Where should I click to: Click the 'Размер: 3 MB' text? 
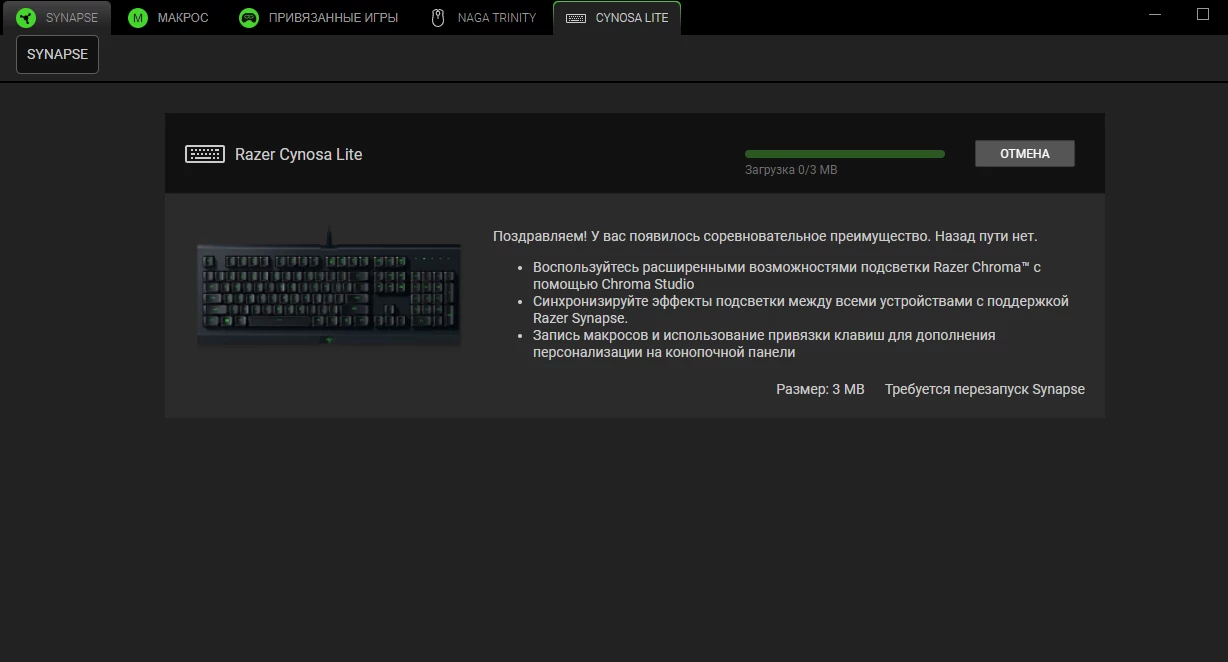(x=820, y=389)
